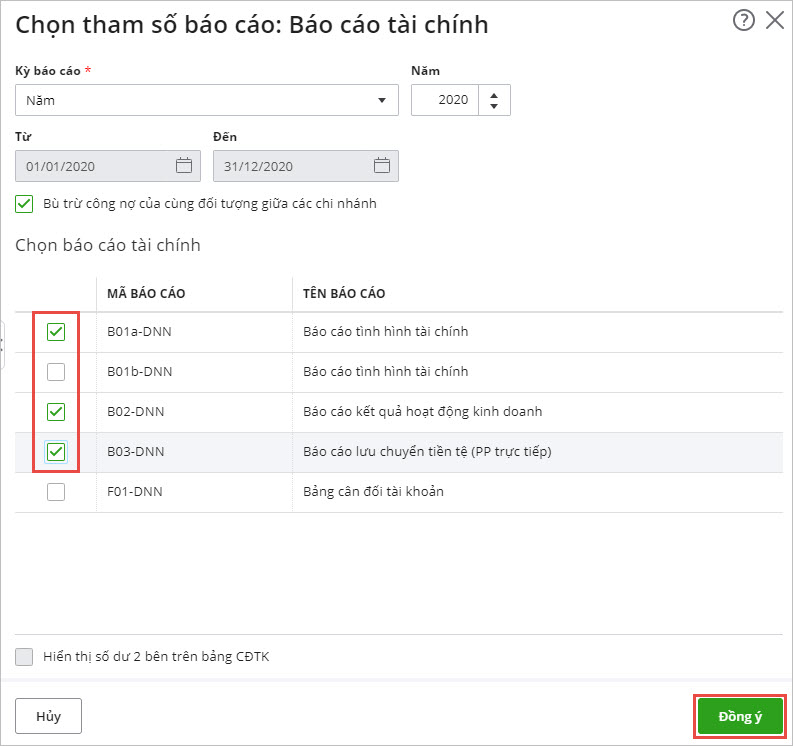Click the Đồng ý button
The width and height of the screenshot is (793, 746).
[x=740, y=717]
